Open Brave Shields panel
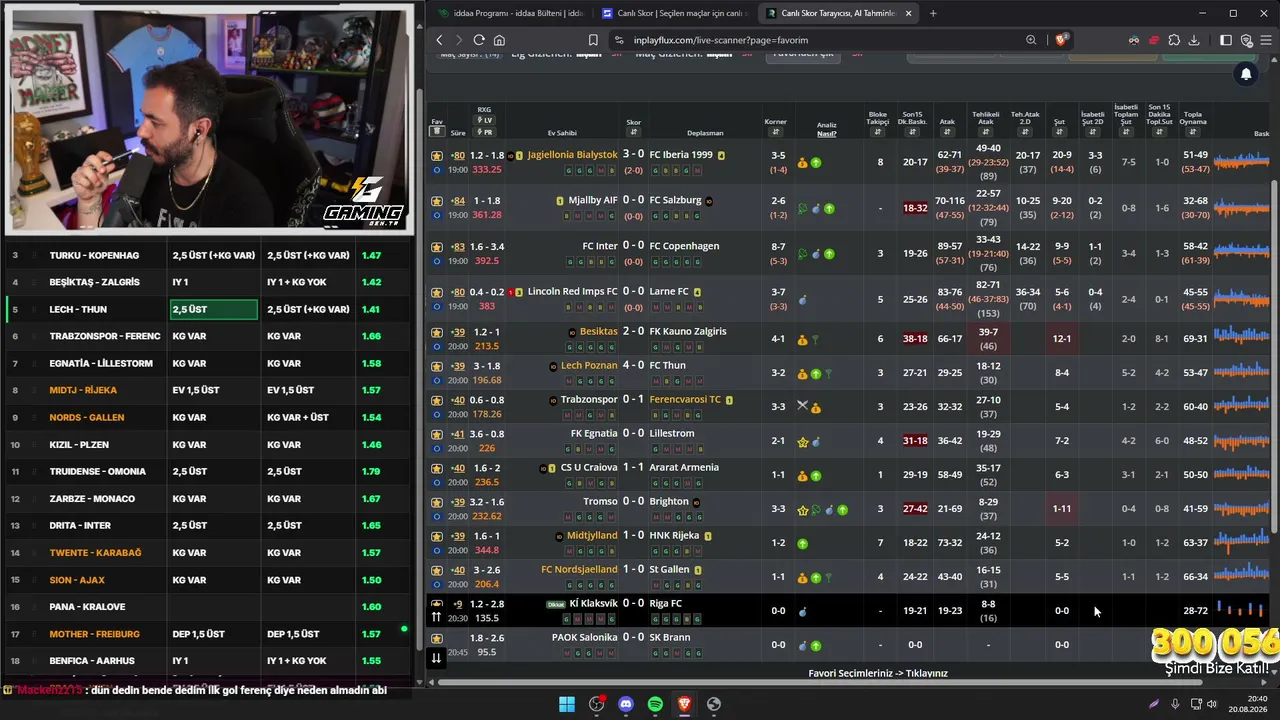 1061,40
